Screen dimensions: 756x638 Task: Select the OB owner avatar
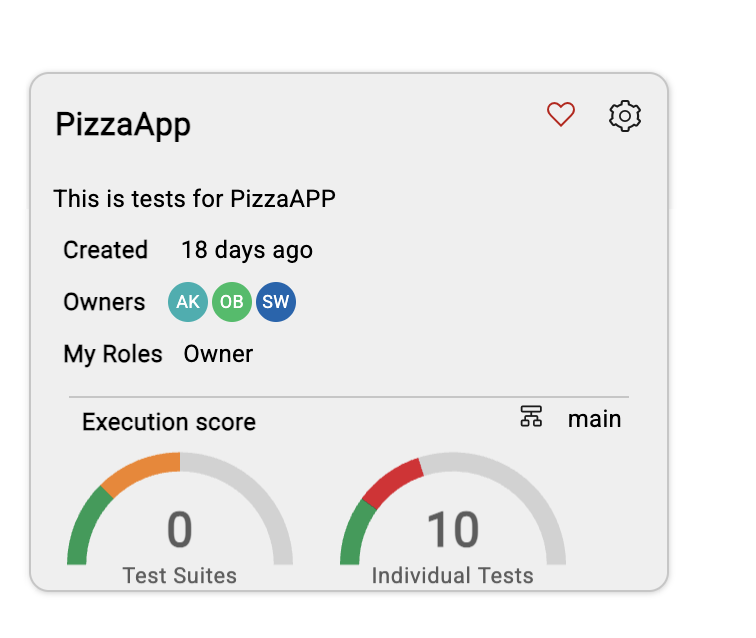(232, 302)
